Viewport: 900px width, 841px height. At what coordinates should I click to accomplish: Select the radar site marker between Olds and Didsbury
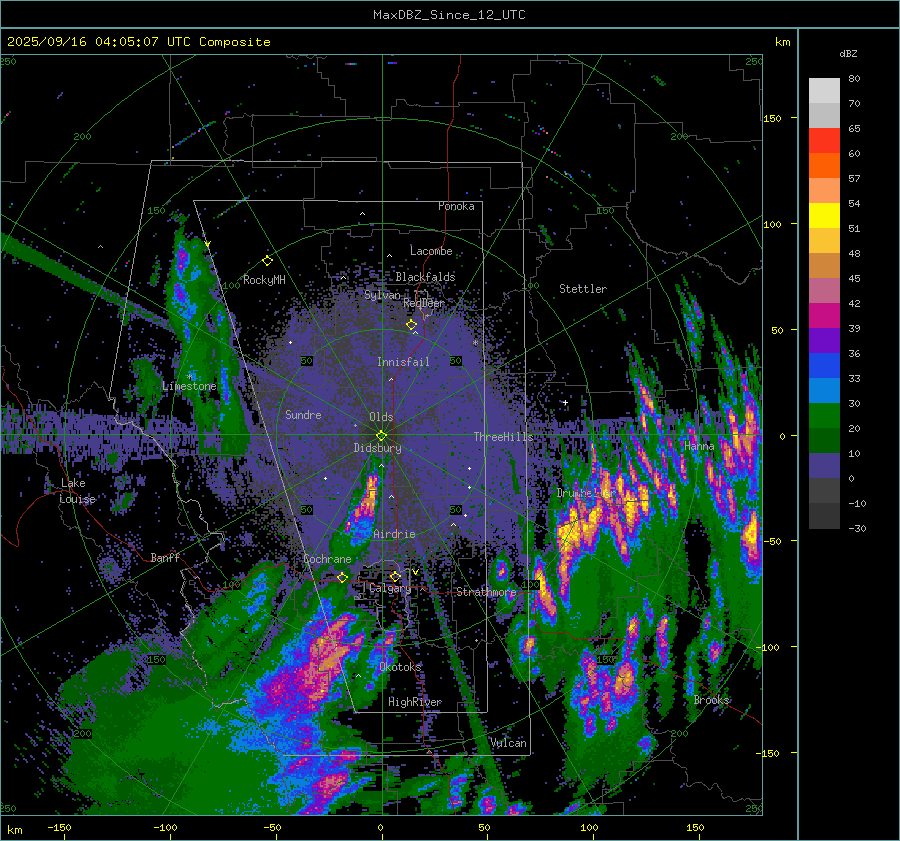(381, 436)
